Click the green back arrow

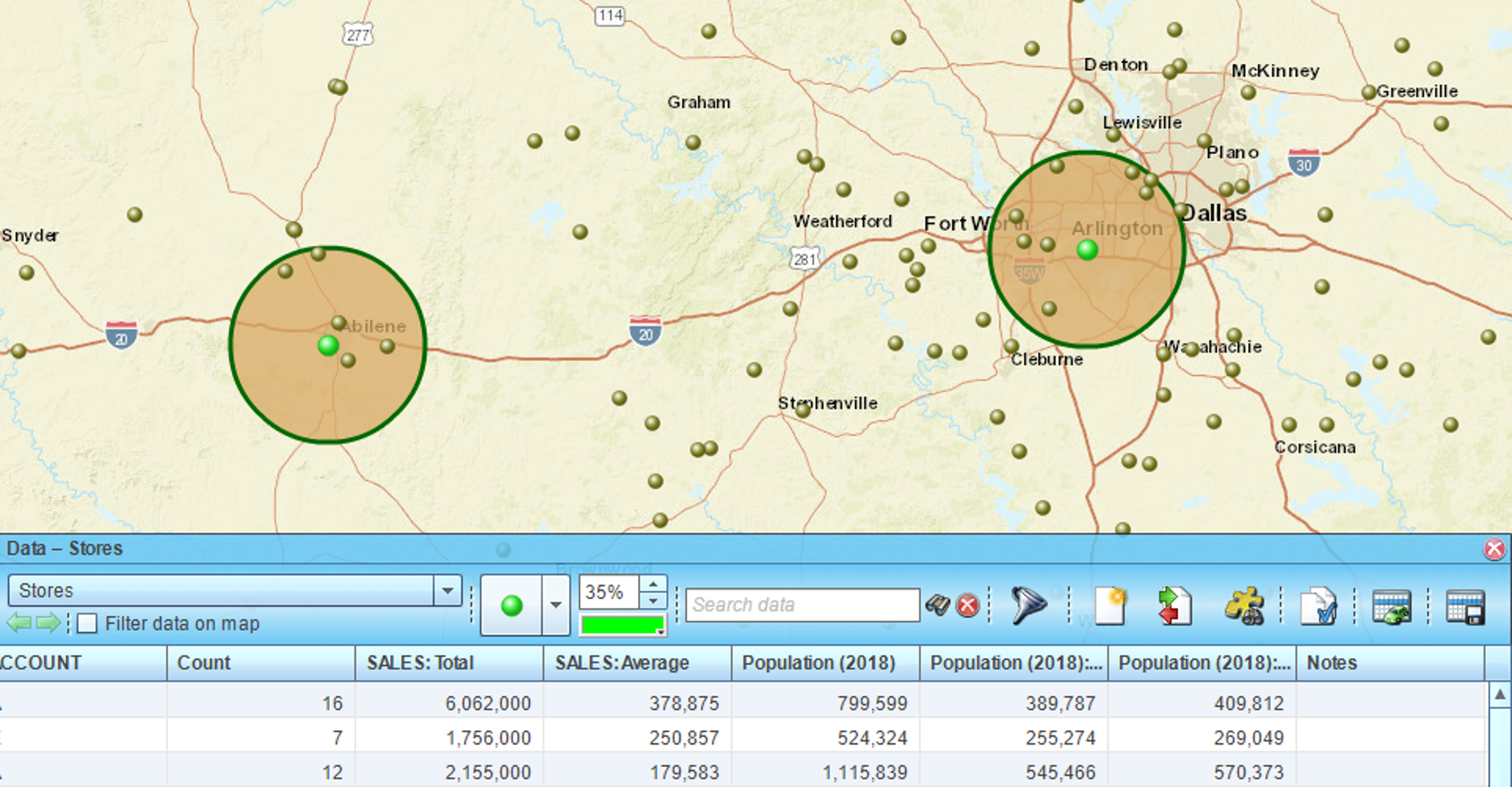click(x=19, y=622)
